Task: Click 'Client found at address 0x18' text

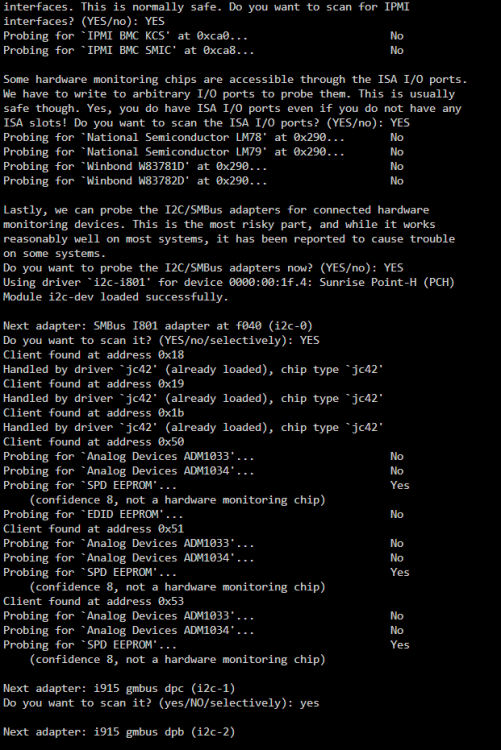Action: tap(93, 355)
